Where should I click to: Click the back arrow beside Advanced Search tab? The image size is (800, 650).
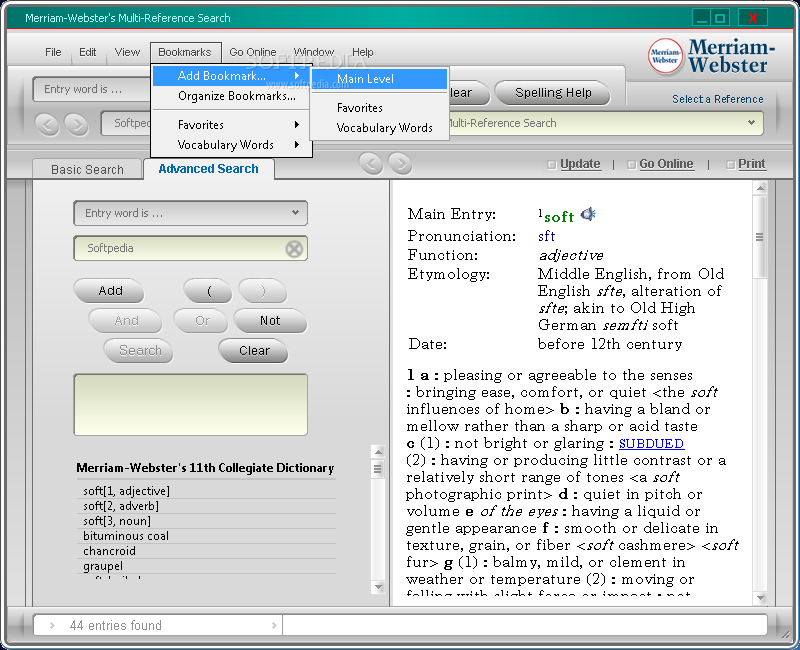[x=371, y=163]
